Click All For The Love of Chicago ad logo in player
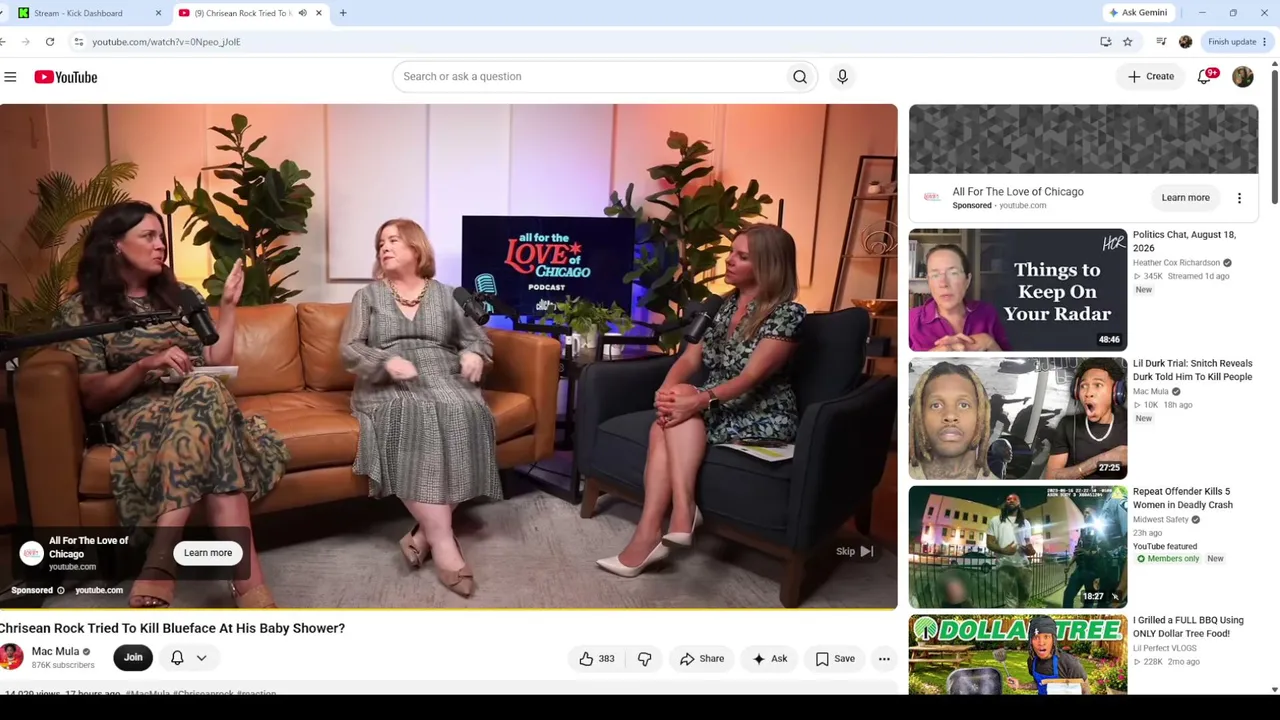1280x720 pixels. 32,553
